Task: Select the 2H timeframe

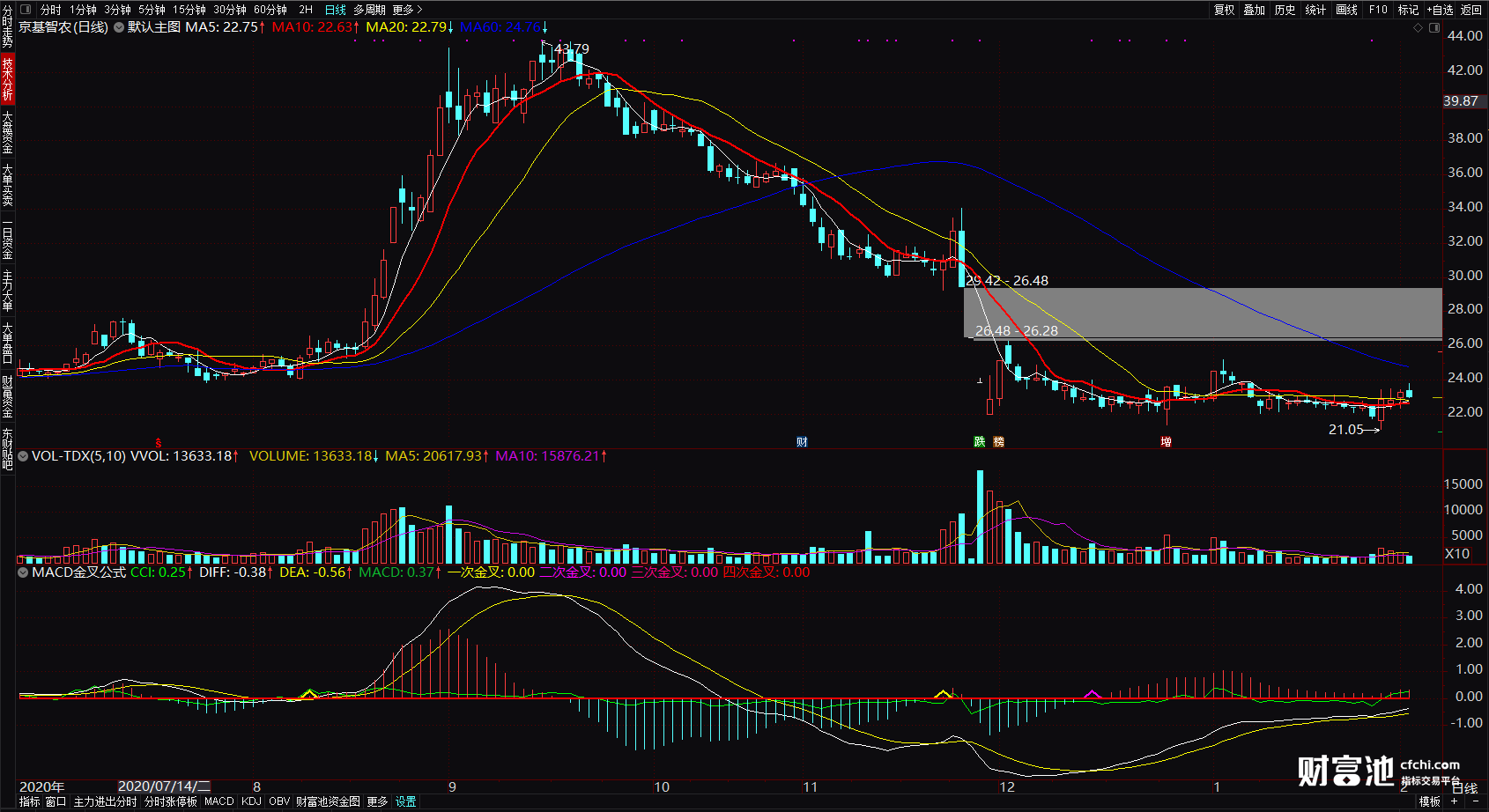Action: point(306,10)
